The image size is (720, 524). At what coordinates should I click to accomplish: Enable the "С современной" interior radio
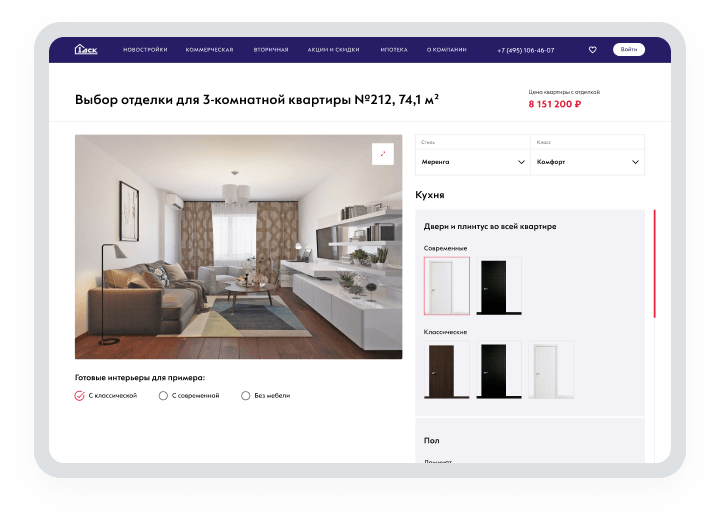coord(164,396)
